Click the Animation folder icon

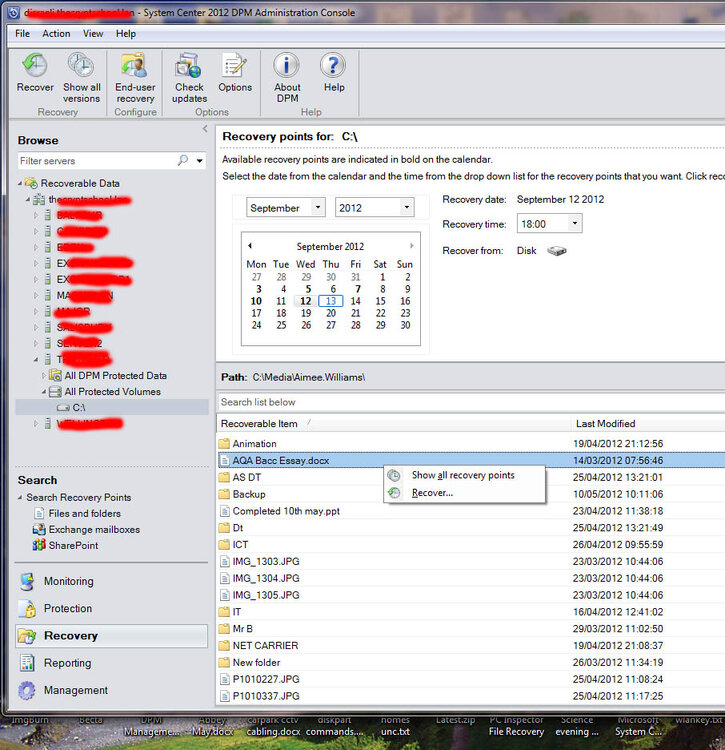[224, 443]
